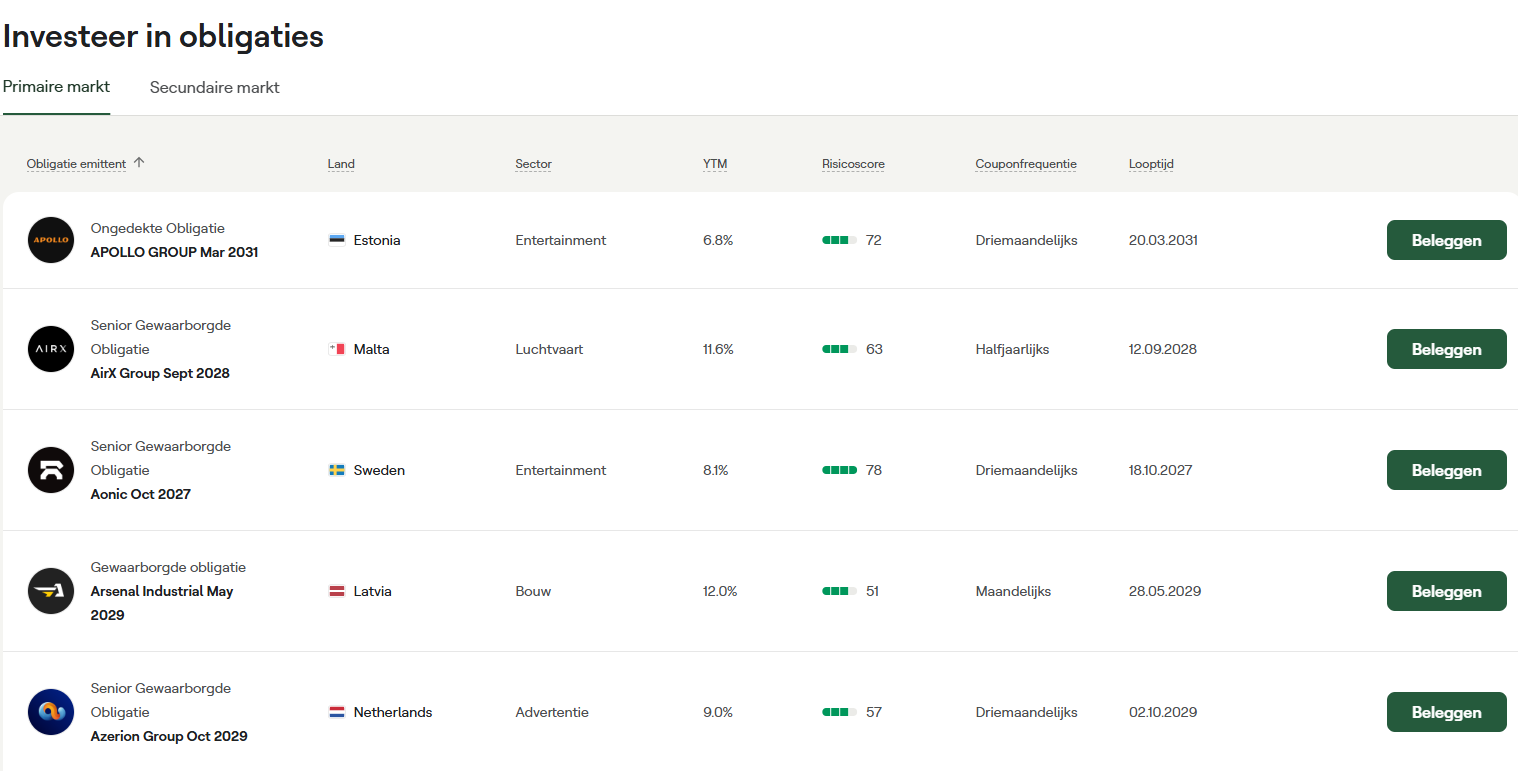Click the risk score bar showing 78

coord(839,470)
